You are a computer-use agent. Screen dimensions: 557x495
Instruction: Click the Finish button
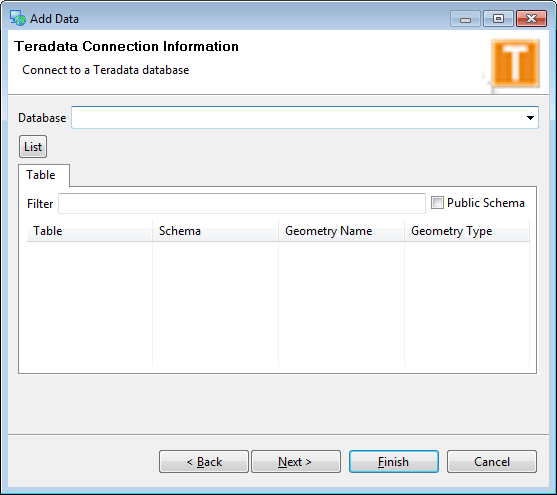point(394,462)
